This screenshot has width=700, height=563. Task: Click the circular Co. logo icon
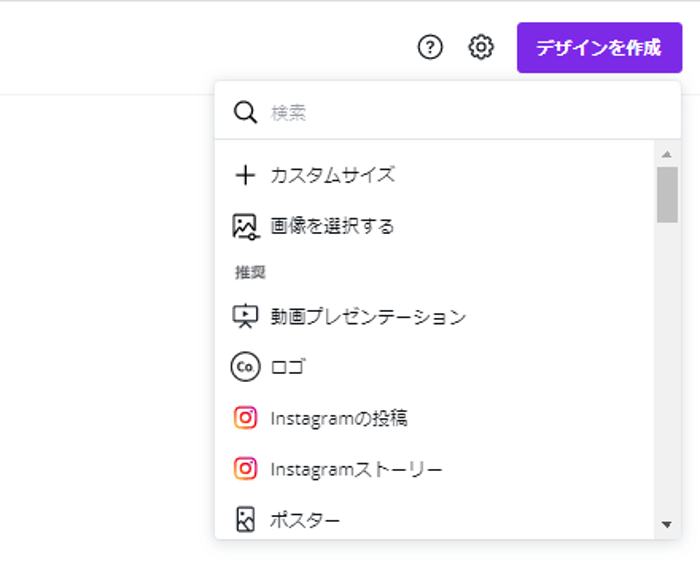pyautogui.click(x=245, y=367)
